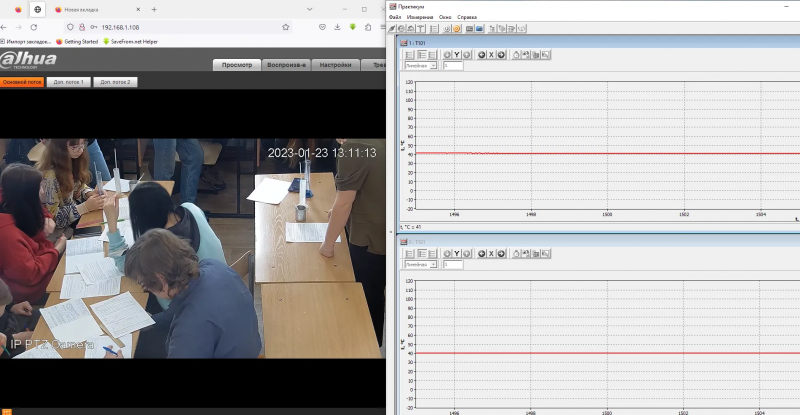Click the orange circular icon in Практикум main toolbar
Screen dimensions: 800x415
pos(457,29)
